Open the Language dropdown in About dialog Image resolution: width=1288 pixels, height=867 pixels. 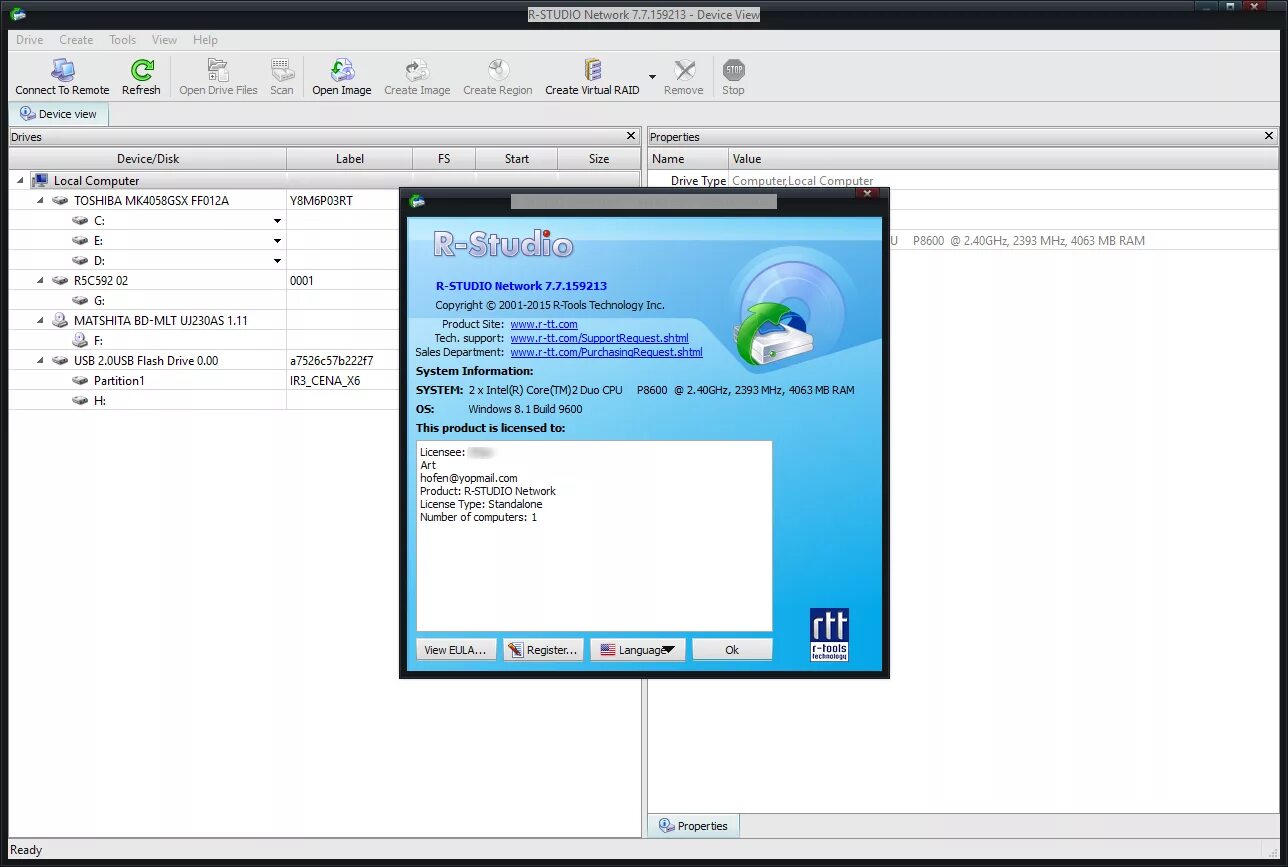pyautogui.click(x=638, y=650)
